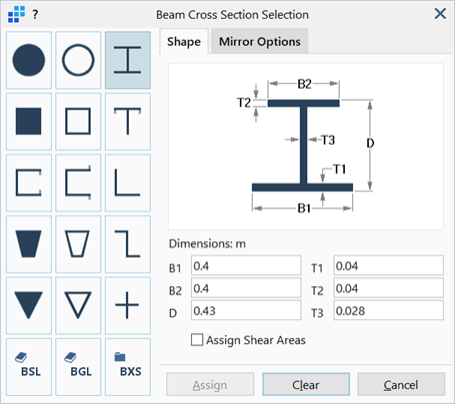
Task: Select the Z-section shape icon
Action: click(128, 244)
